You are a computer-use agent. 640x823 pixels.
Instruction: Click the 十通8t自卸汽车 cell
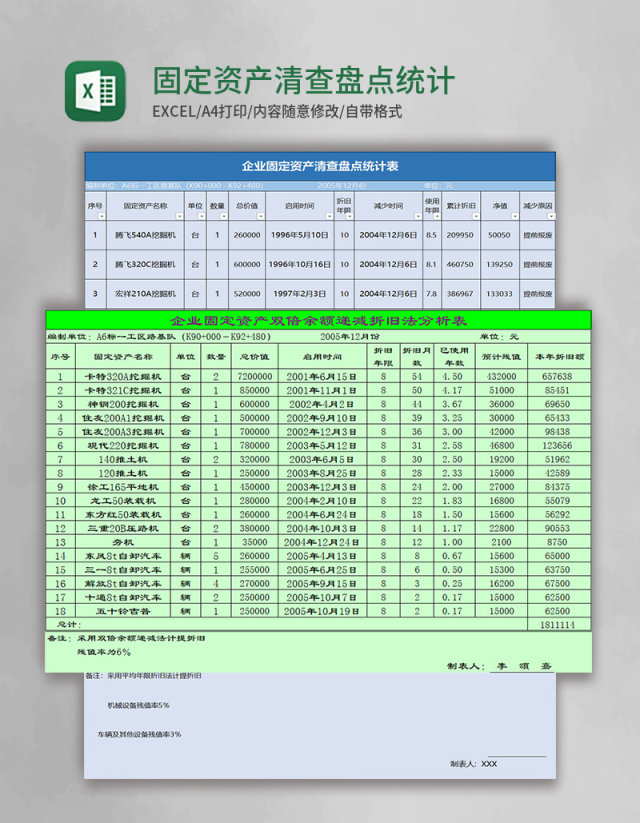[x=123, y=597]
